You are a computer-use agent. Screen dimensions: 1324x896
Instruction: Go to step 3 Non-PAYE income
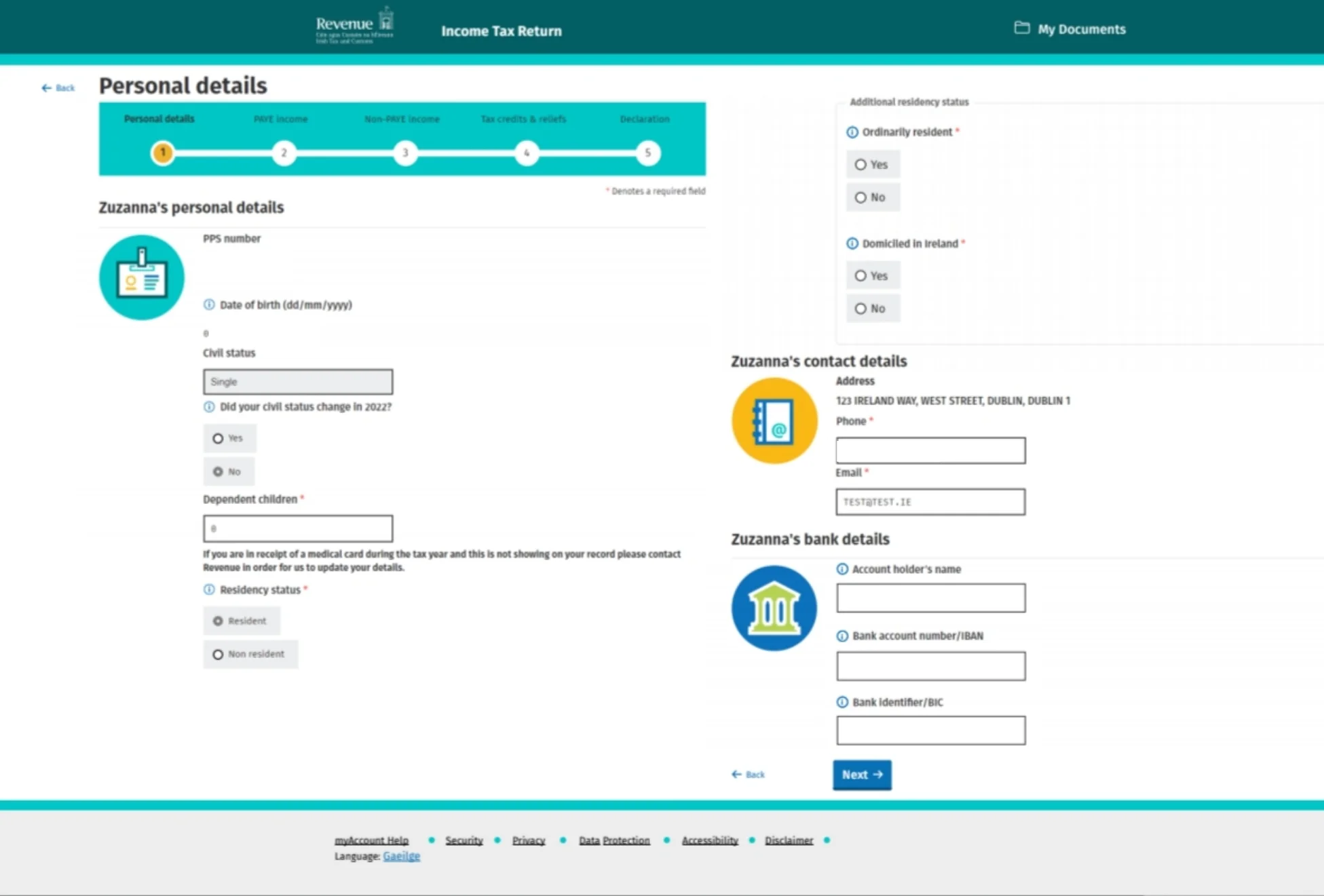[x=405, y=153]
